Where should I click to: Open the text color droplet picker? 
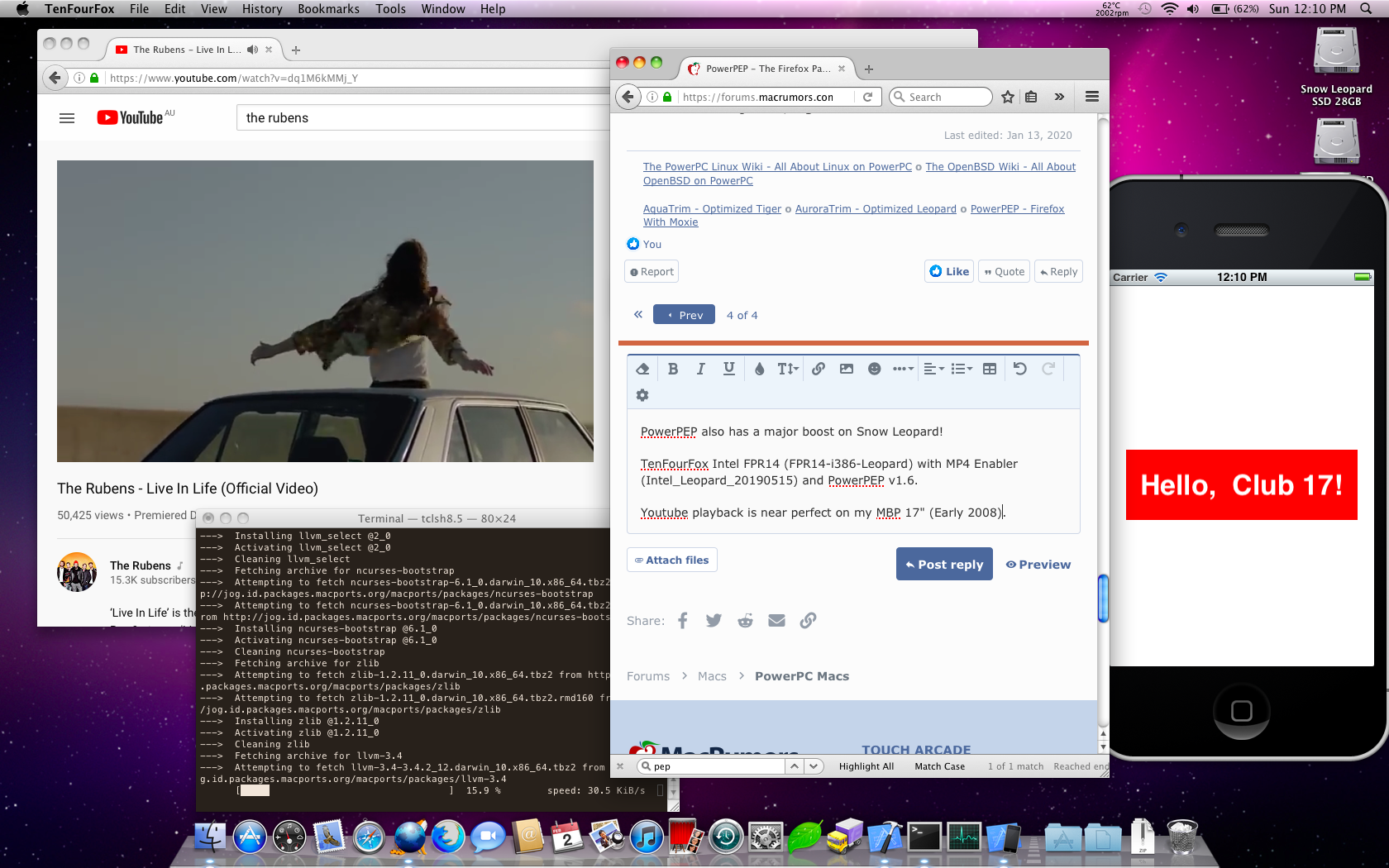[x=760, y=369]
